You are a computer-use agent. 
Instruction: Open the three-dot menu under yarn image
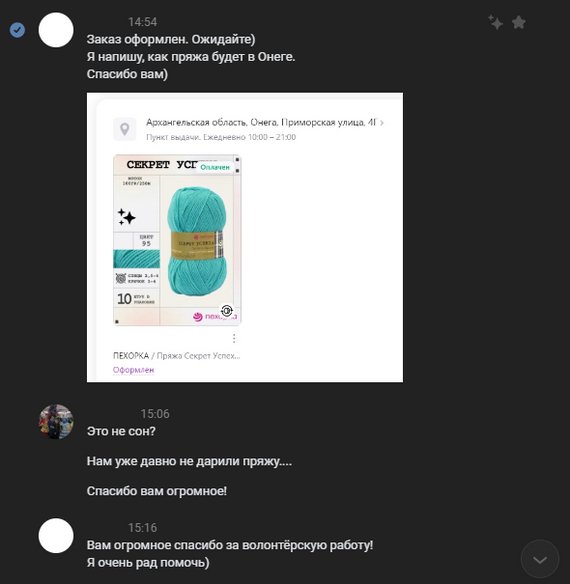pyautogui.click(x=234, y=338)
